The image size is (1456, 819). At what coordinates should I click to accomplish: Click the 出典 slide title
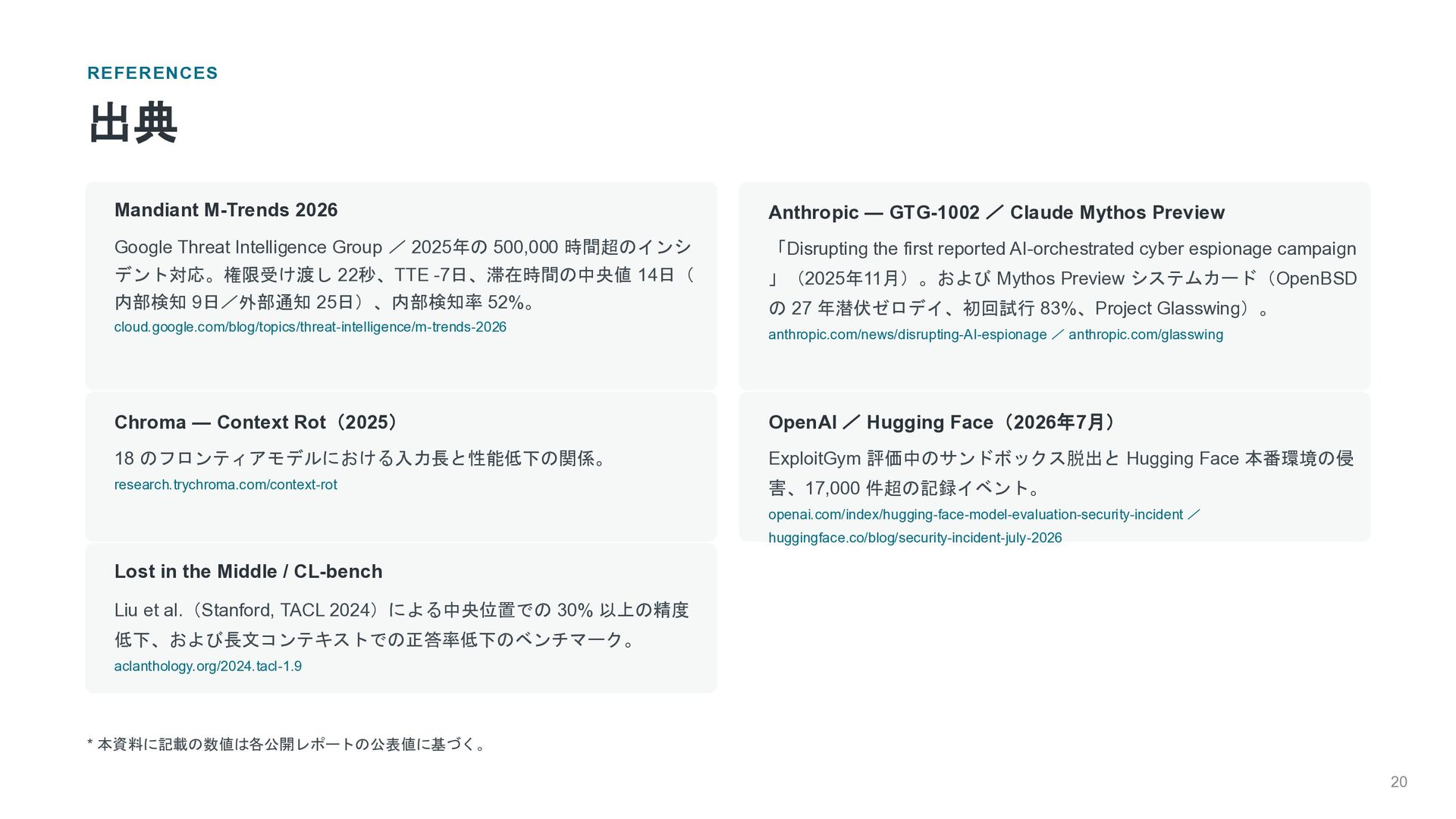[133, 123]
